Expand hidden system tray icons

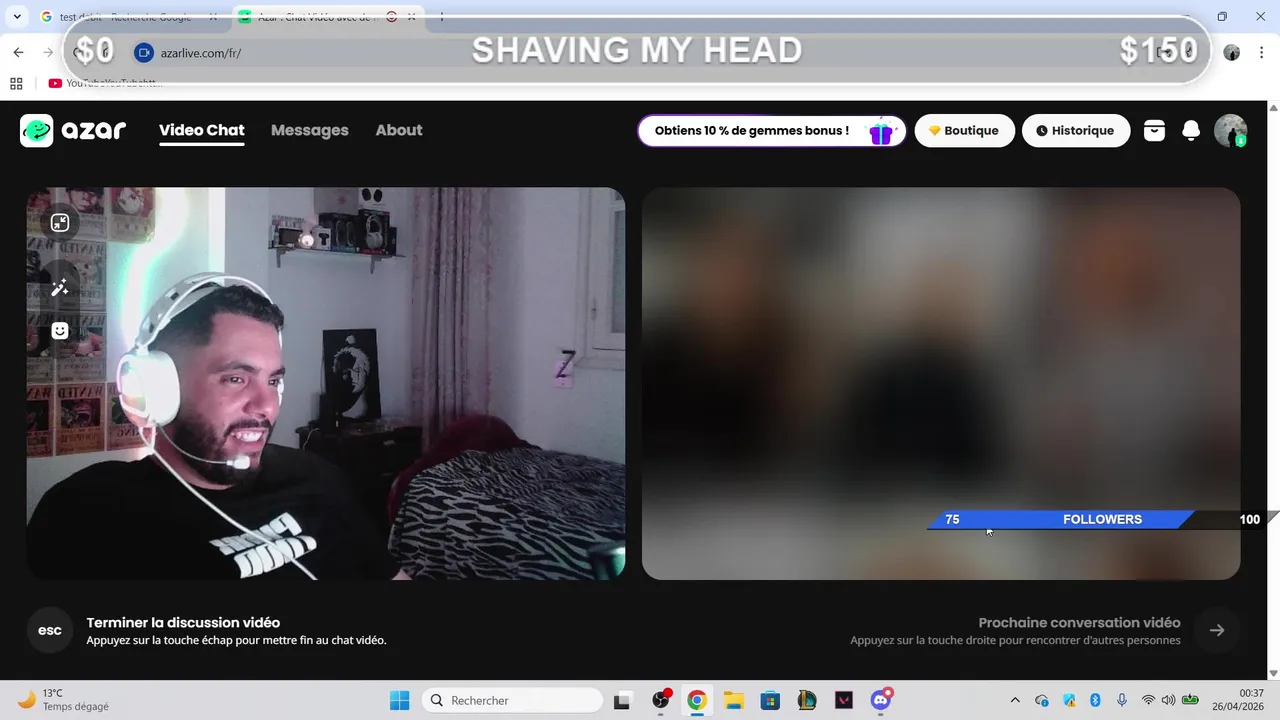(1015, 700)
